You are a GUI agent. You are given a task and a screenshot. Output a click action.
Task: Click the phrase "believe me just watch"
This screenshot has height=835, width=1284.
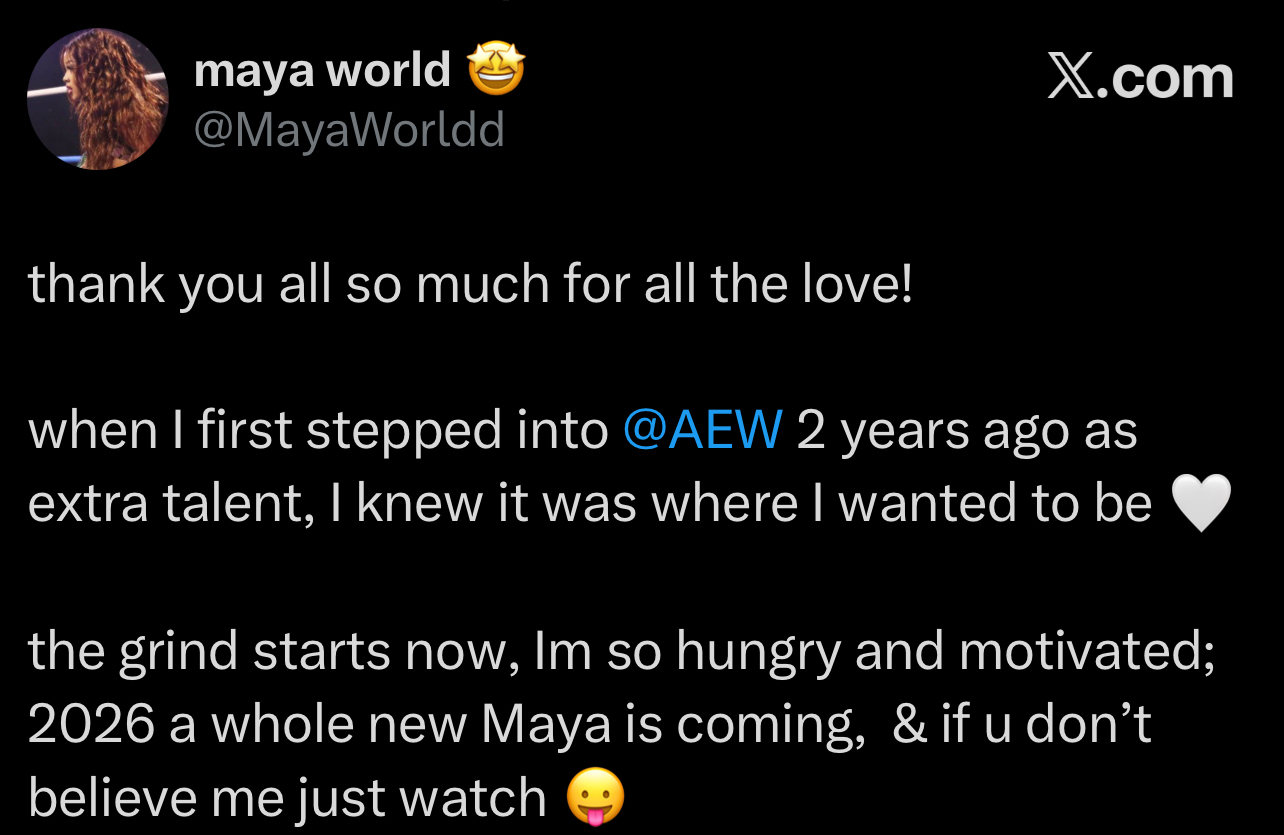click(287, 798)
